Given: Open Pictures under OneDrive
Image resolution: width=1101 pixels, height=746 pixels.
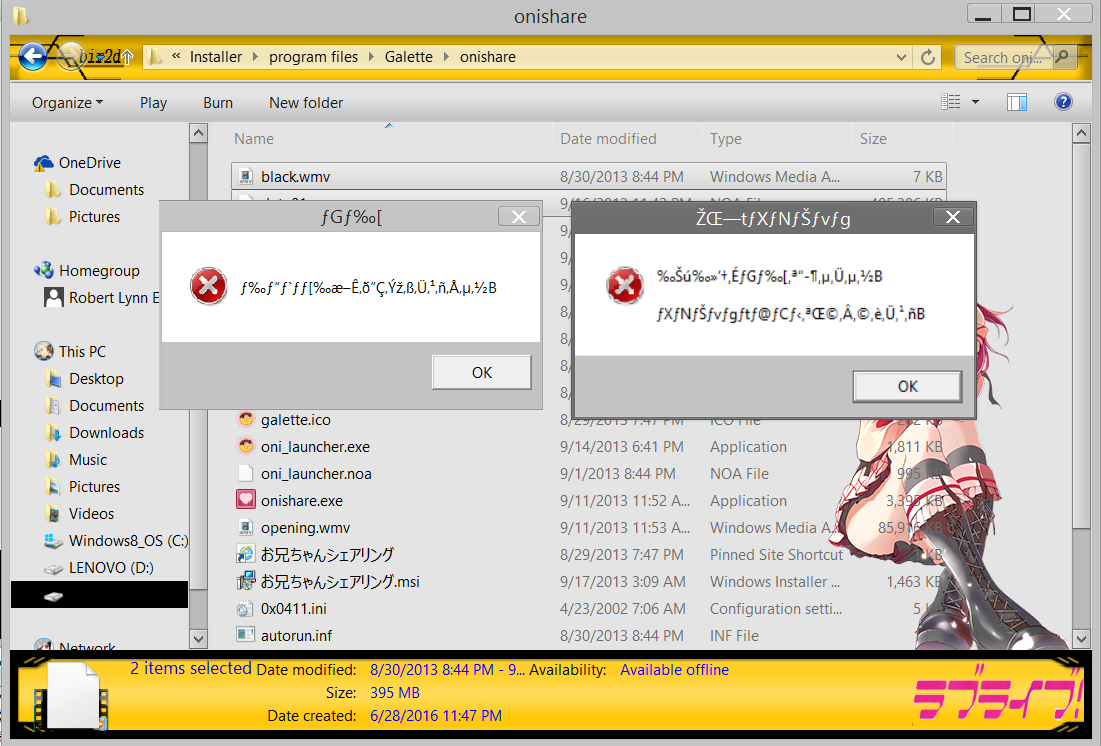Looking at the screenshot, I should pyautogui.click(x=94, y=217).
